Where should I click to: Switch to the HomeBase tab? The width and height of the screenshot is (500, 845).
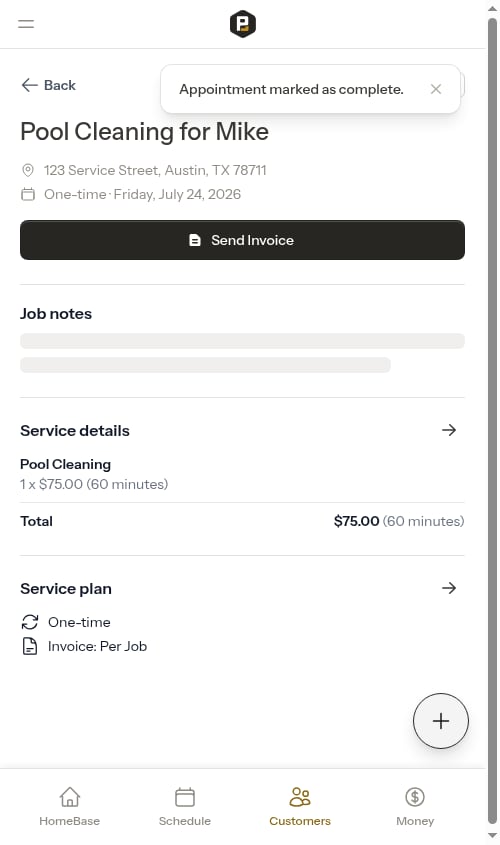70,806
